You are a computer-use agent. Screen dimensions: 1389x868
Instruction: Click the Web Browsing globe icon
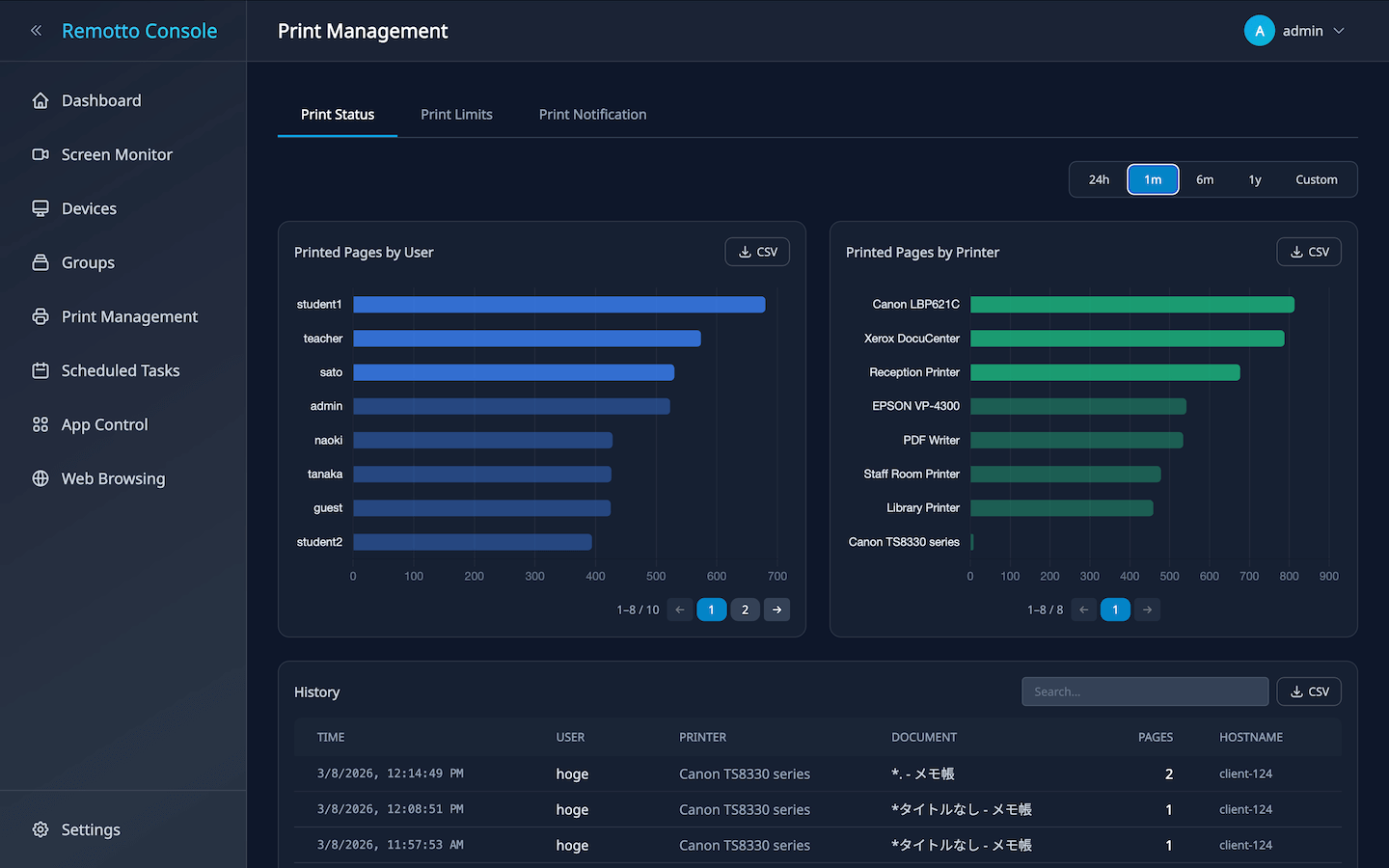(41, 478)
